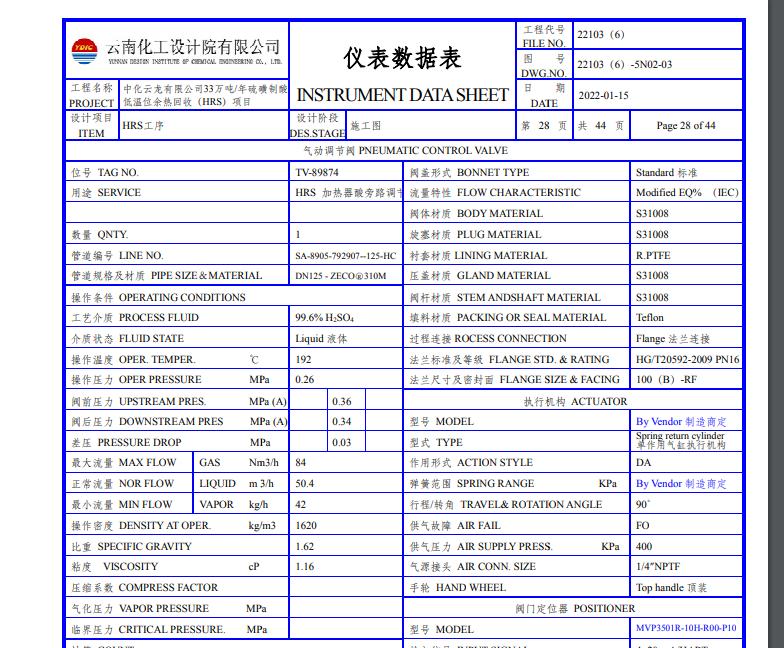Screen dimensions: 784x648
Task: Click the pipe size DN125 ZECOR310M value
Action: (x=340, y=276)
